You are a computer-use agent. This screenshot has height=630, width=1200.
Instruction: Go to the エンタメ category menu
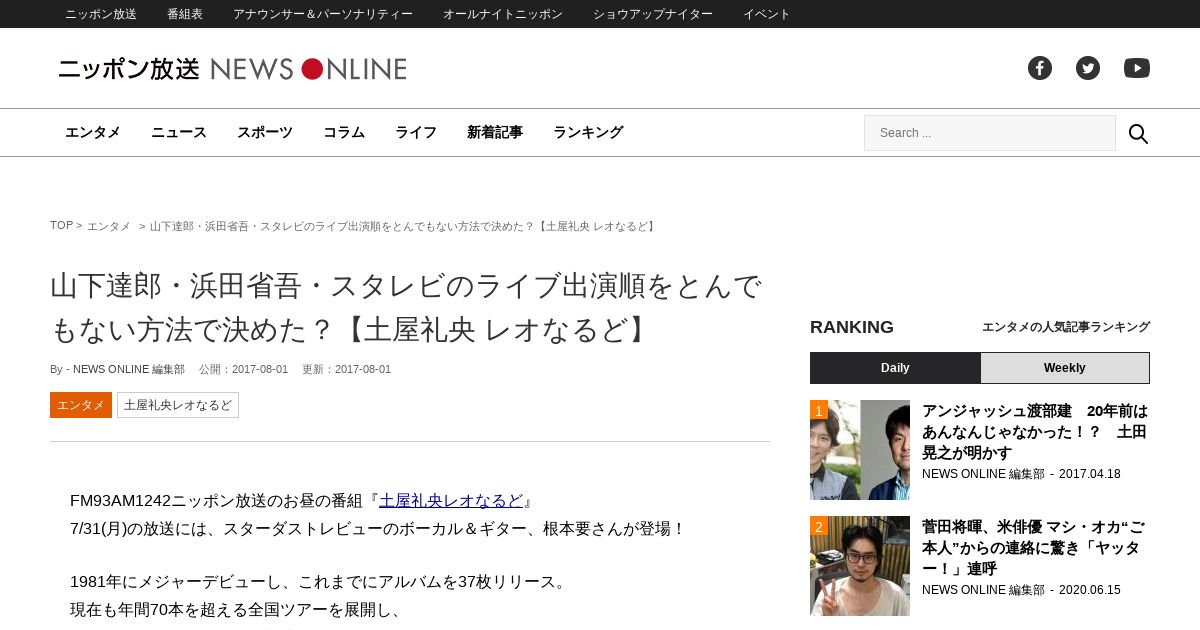(93, 132)
